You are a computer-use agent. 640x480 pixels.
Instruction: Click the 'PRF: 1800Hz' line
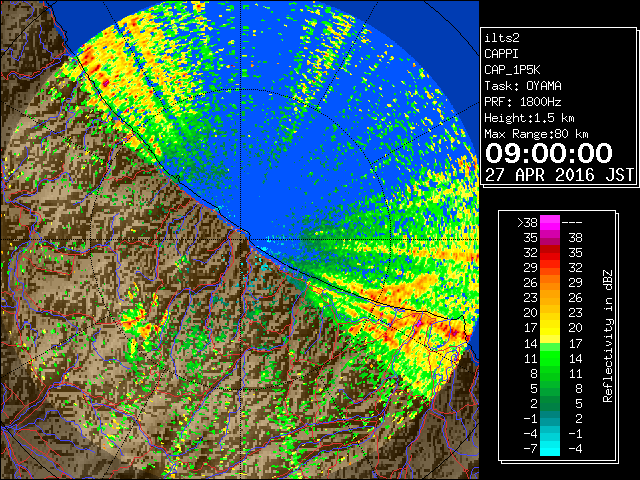click(x=523, y=102)
